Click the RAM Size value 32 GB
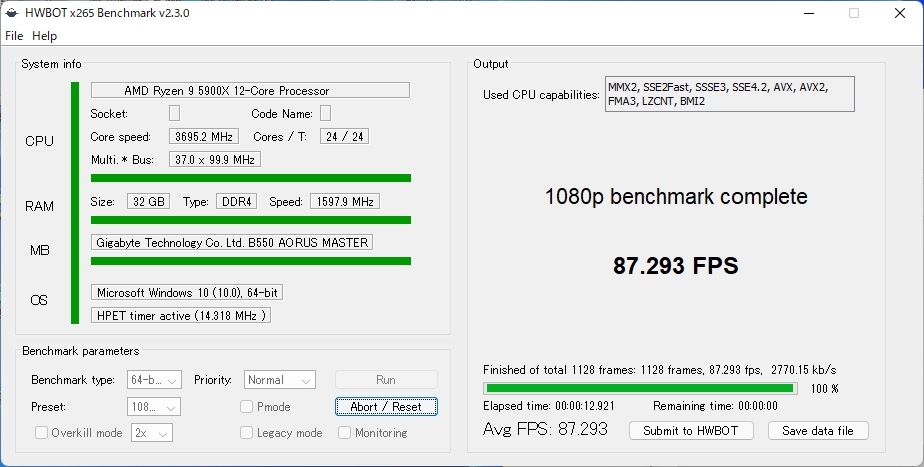The image size is (924, 467). tap(148, 201)
